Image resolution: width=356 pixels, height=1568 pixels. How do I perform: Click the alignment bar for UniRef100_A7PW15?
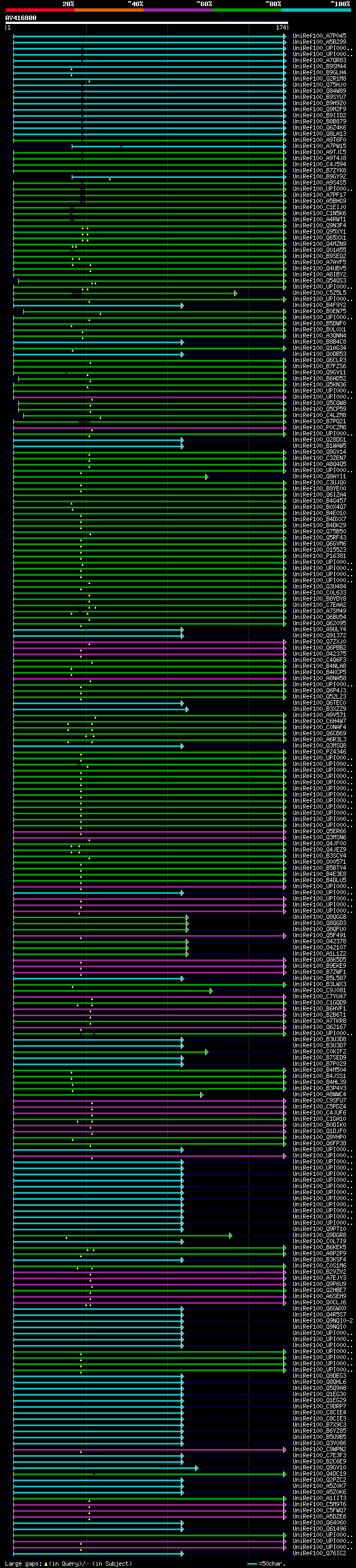coord(179,146)
